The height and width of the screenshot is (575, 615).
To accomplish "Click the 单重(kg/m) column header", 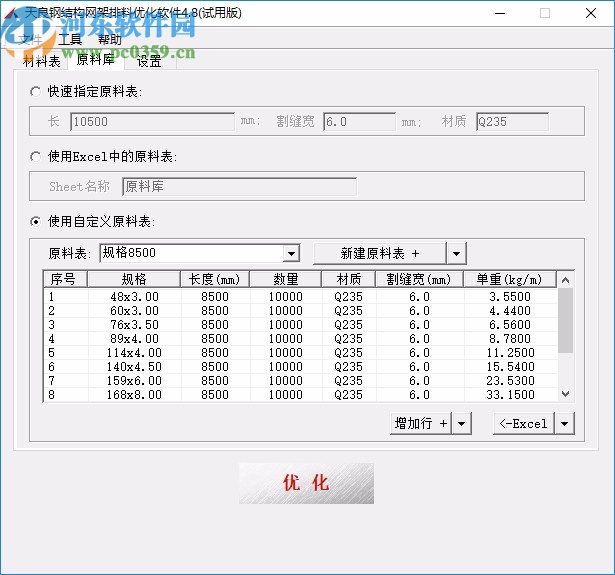I will coord(510,279).
